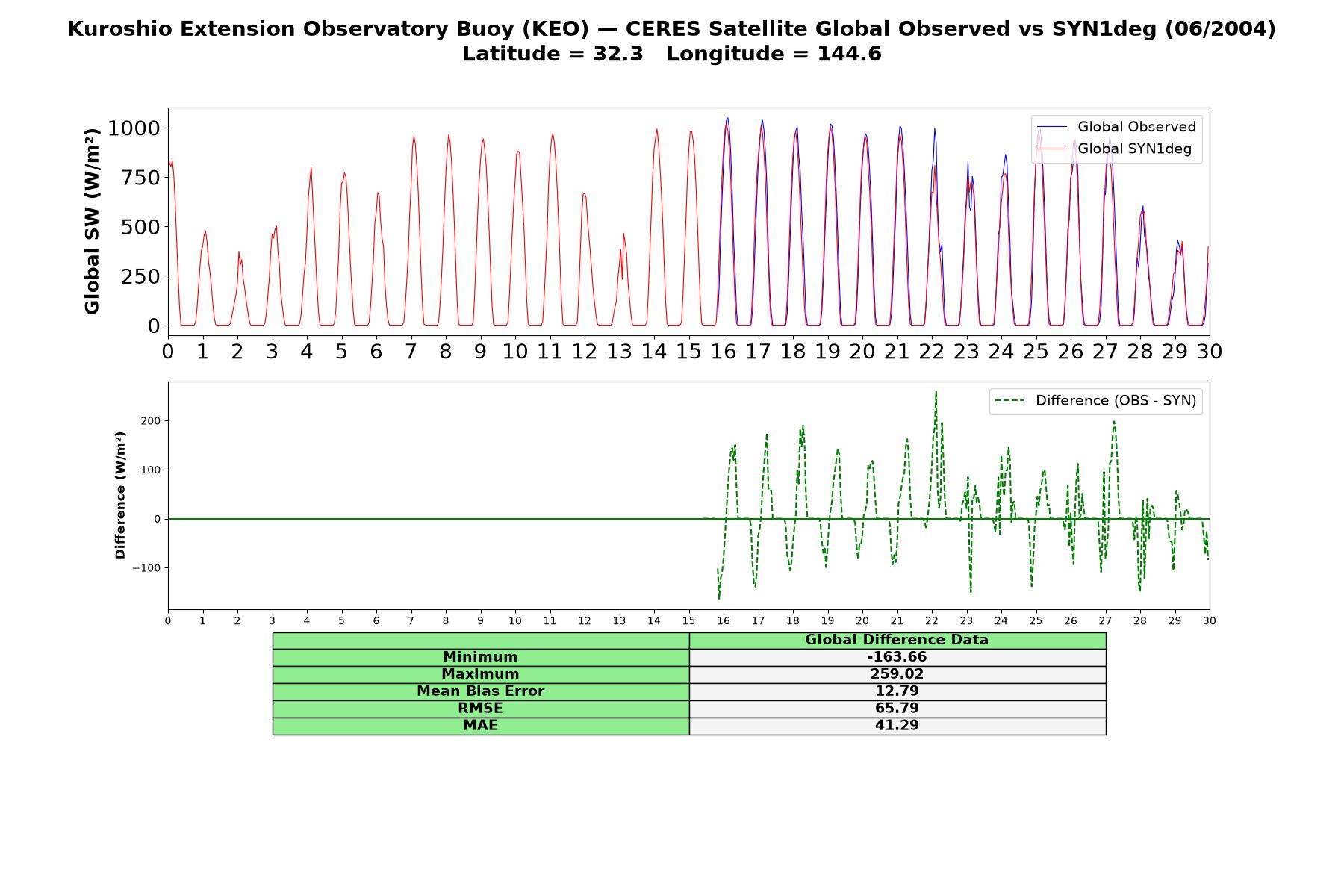1344x896 pixels.
Task: Click the Global Difference Data table header
Action: (897, 641)
